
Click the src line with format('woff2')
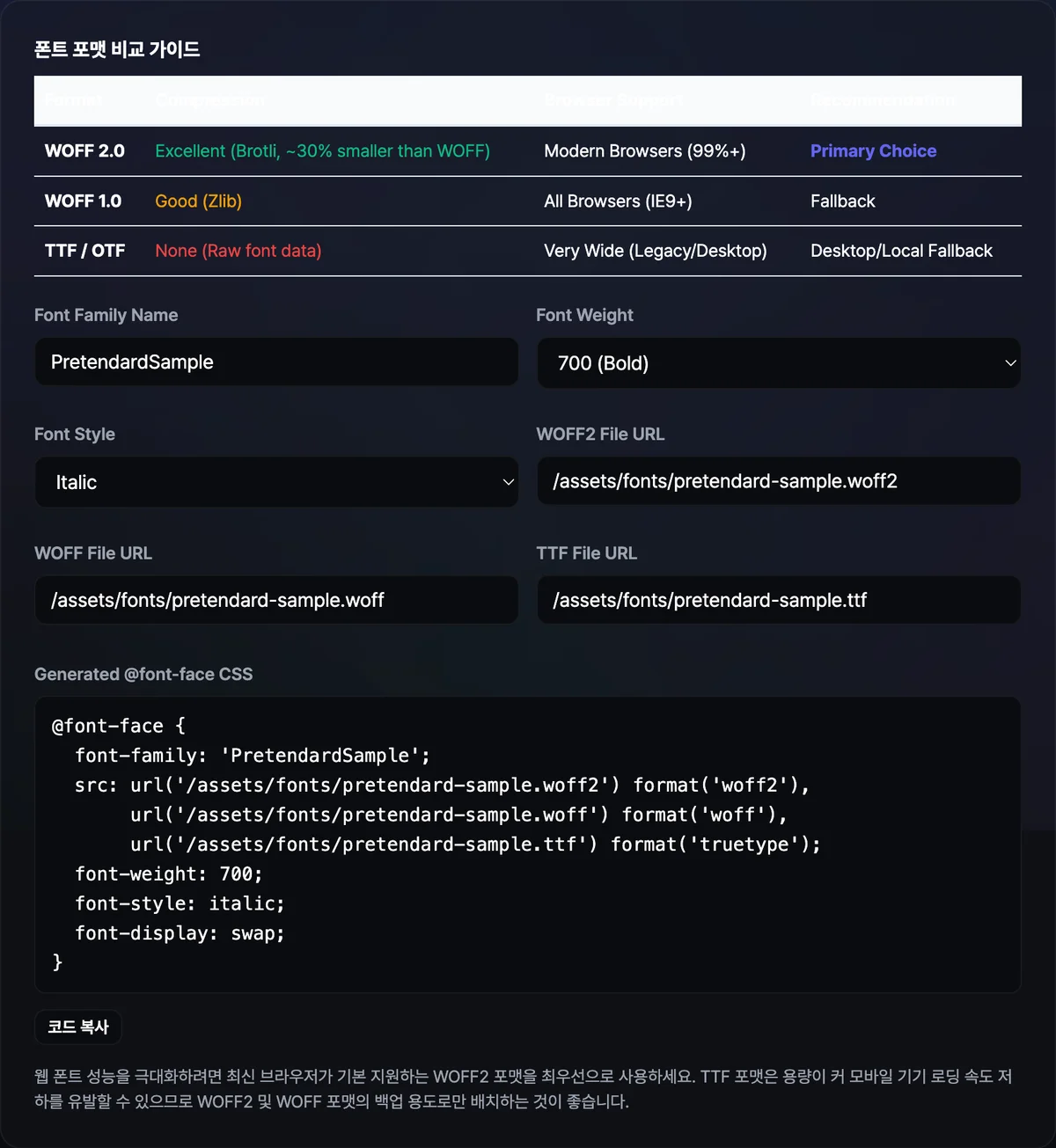point(442,785)
